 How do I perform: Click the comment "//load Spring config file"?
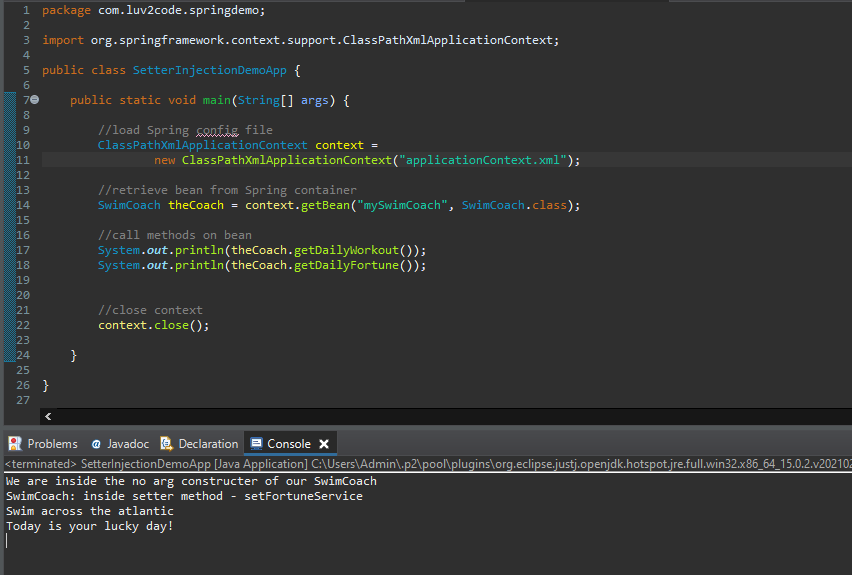point(185,130)
